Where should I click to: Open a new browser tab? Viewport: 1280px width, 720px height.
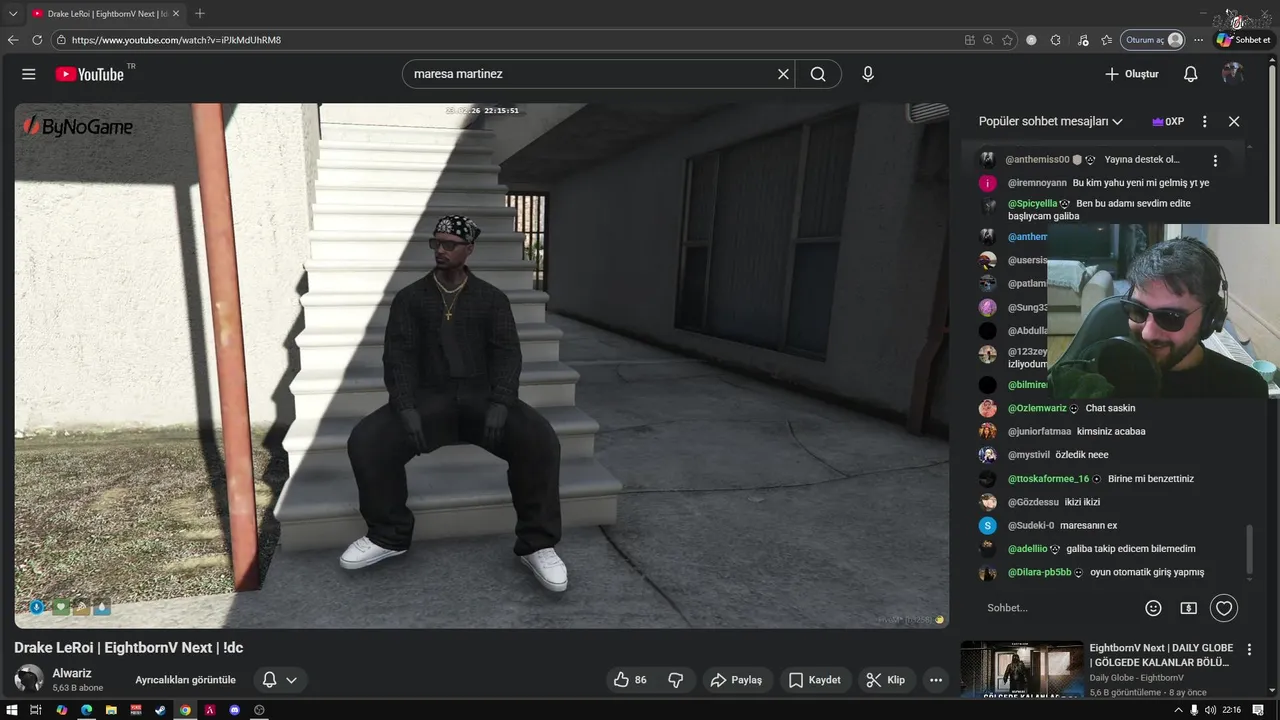(x=200, y=13)
